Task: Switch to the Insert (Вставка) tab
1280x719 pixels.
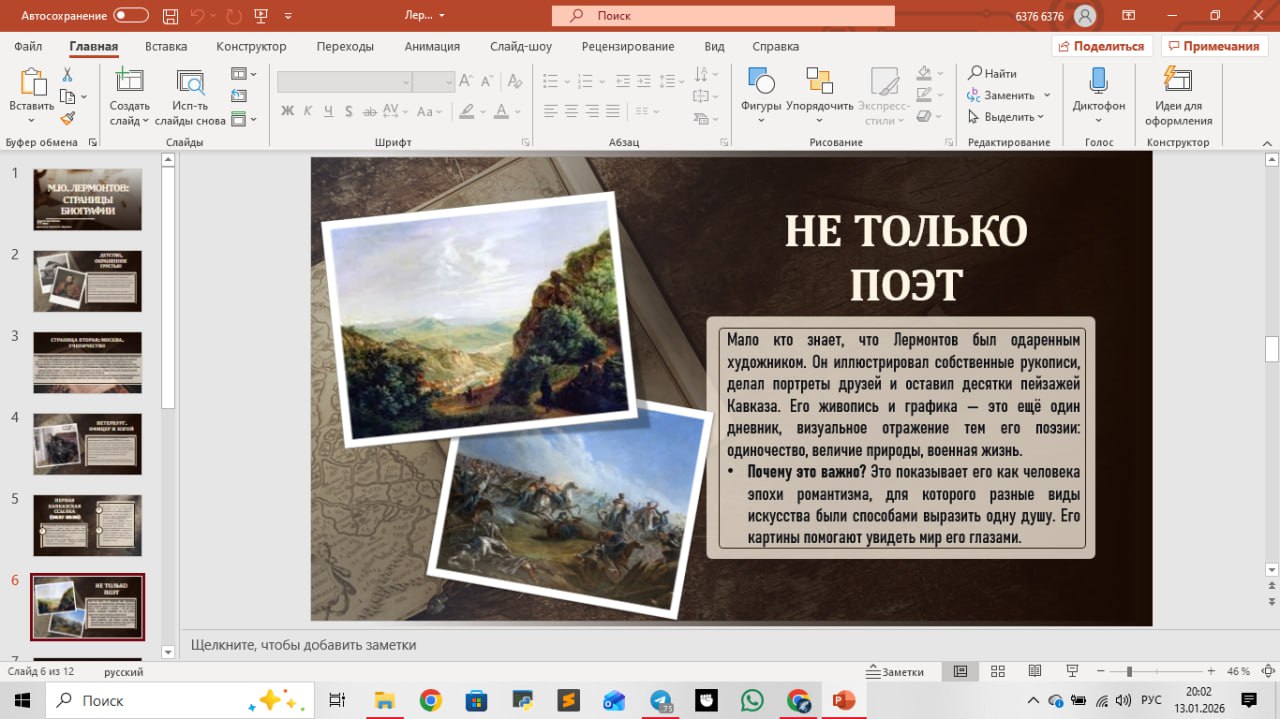Action: (x=166, y=46)
